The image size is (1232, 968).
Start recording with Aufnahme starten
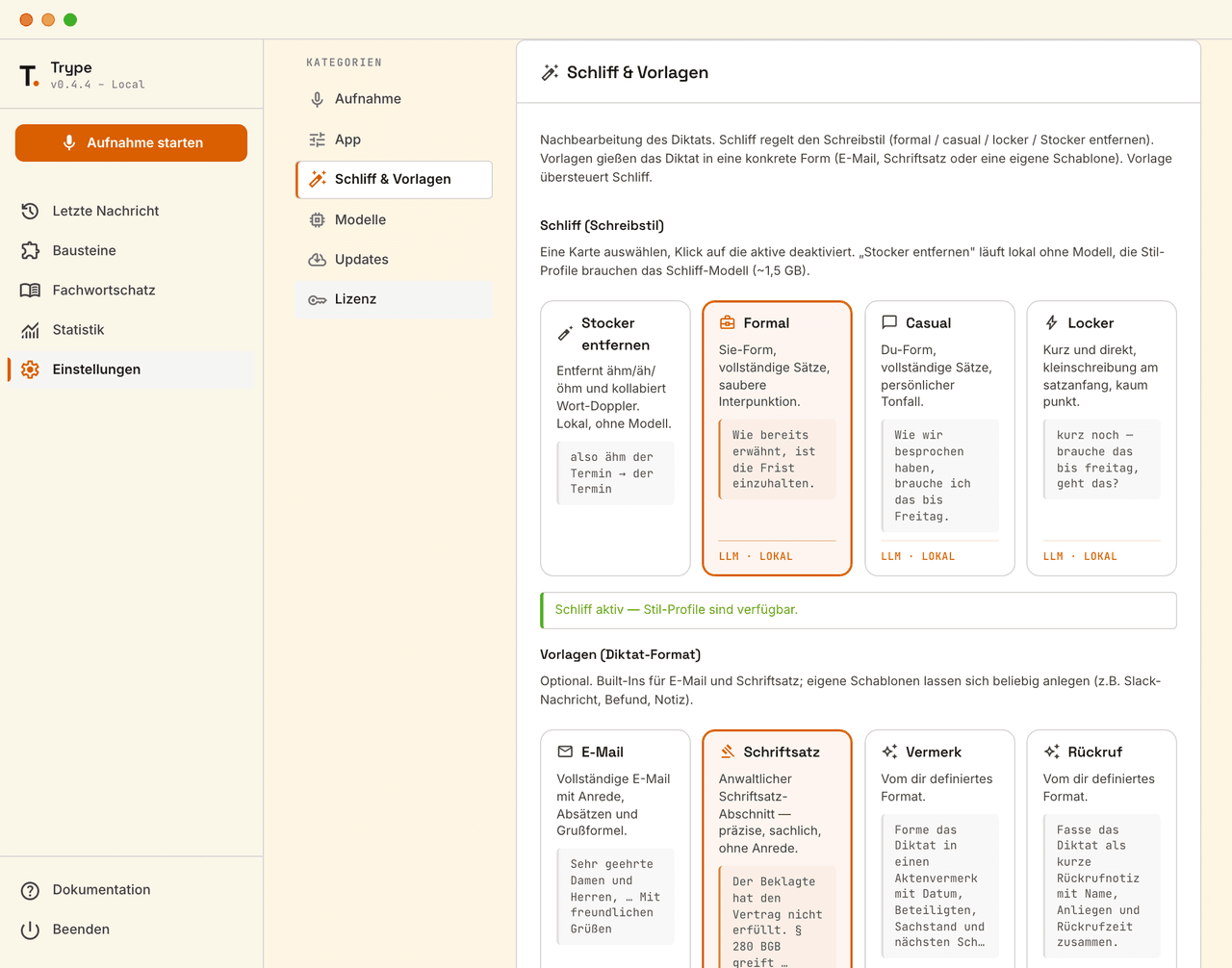point(131,142)
